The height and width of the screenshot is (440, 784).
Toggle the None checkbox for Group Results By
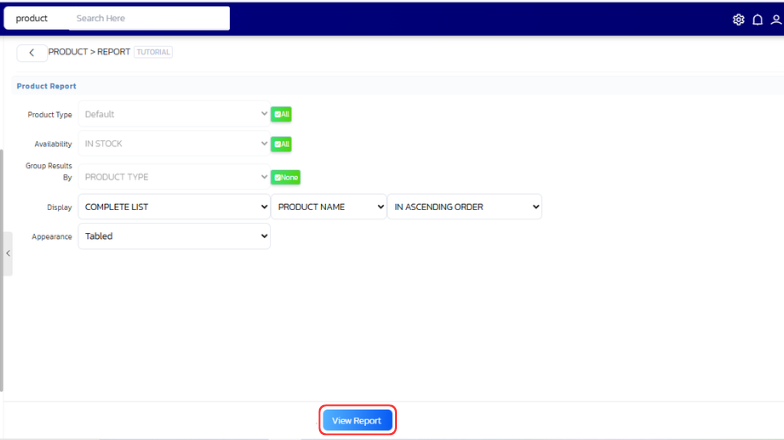[x=286, y=177]
